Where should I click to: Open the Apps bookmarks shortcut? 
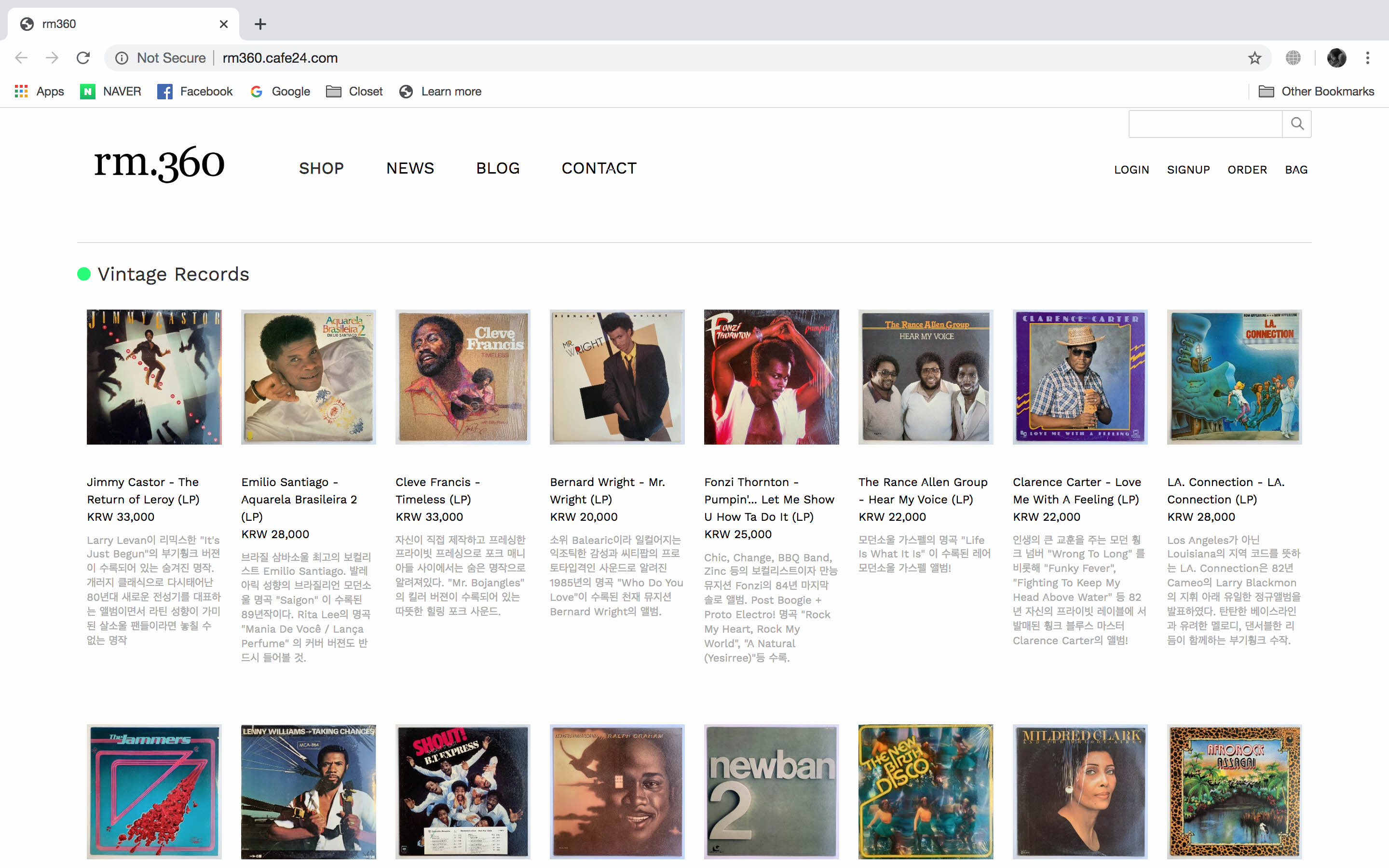pos(40,91)
